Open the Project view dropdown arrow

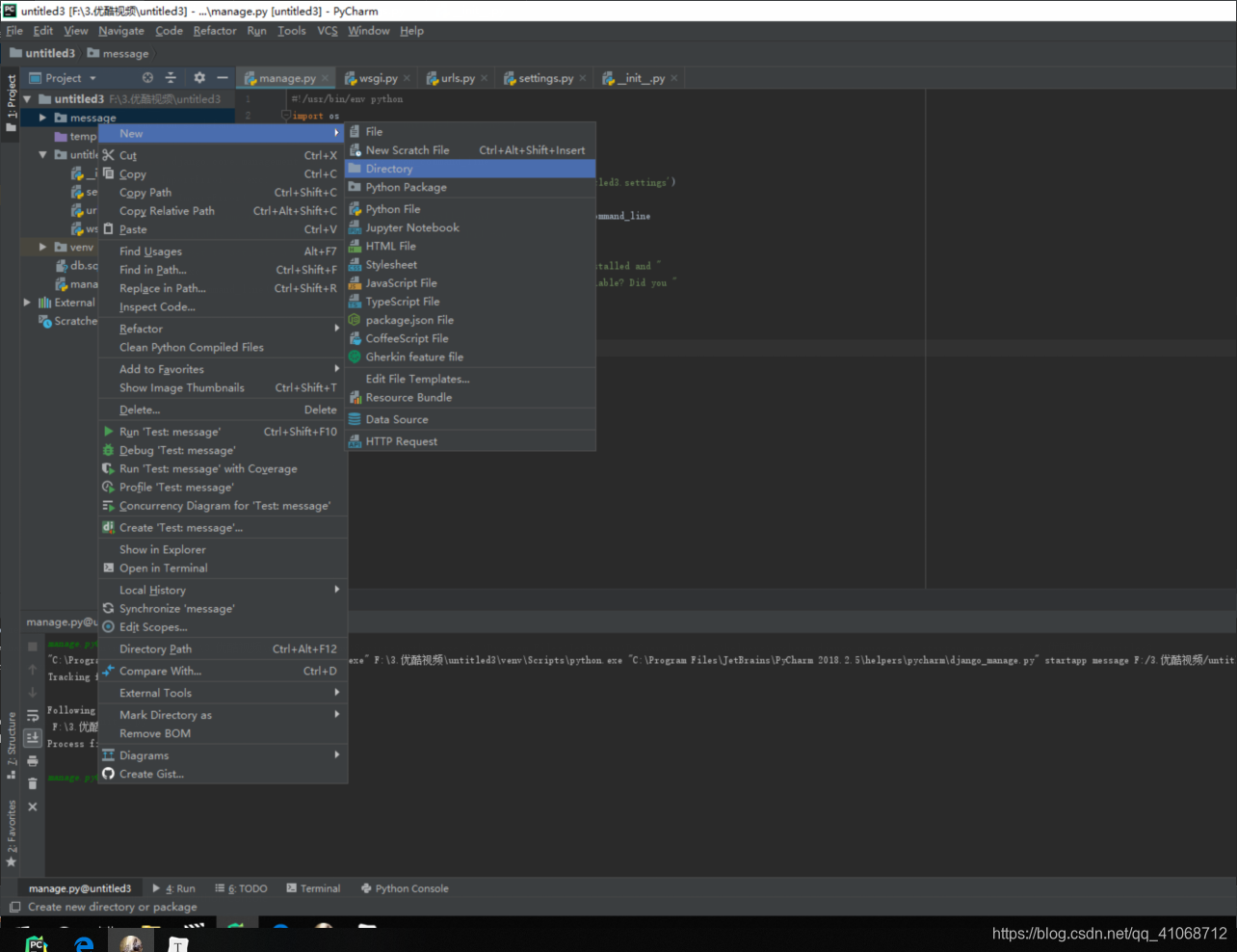tap(92, 78)
